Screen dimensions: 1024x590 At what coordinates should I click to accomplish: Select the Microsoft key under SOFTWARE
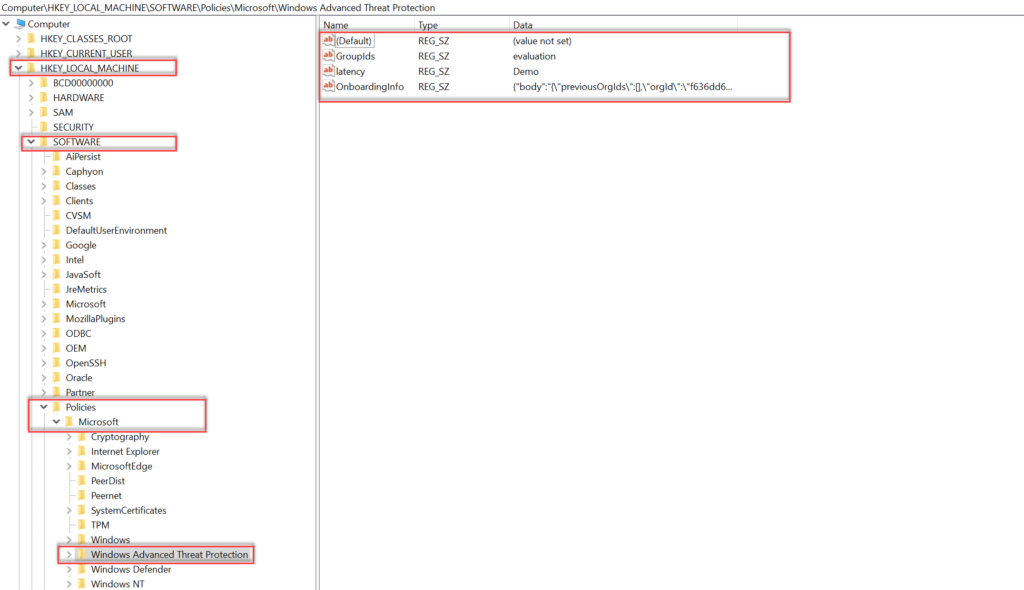tap(86, 304)
